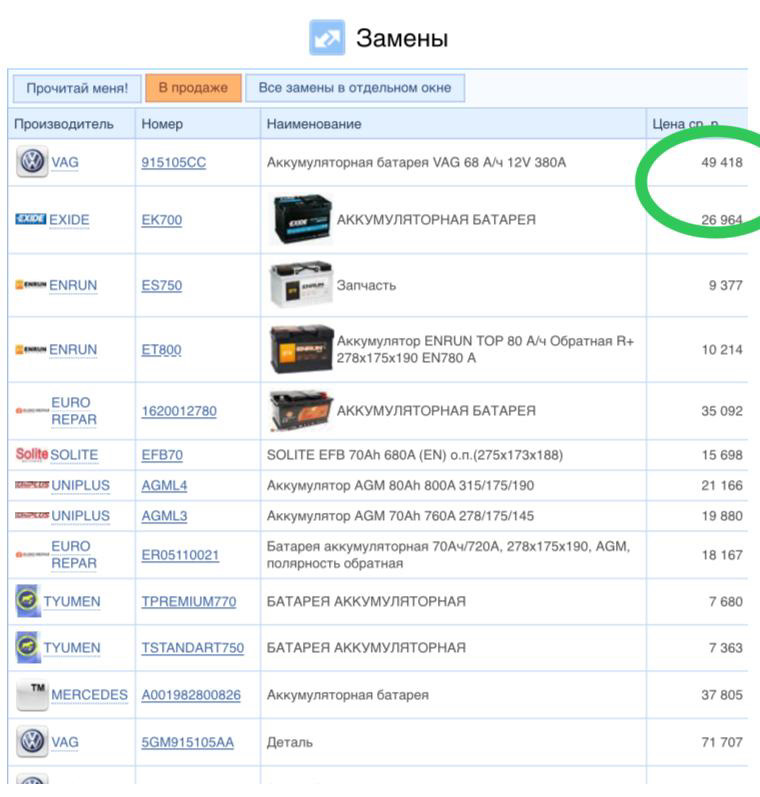The image size is (760, 797).
Task: Click the EXIDE battery thumbnail image
Action: (x=301, y=219)
